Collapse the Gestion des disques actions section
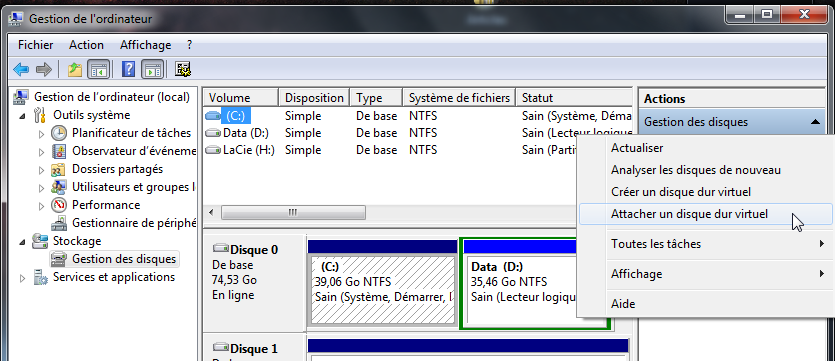 pyautogui.click(x=815, y=122)
